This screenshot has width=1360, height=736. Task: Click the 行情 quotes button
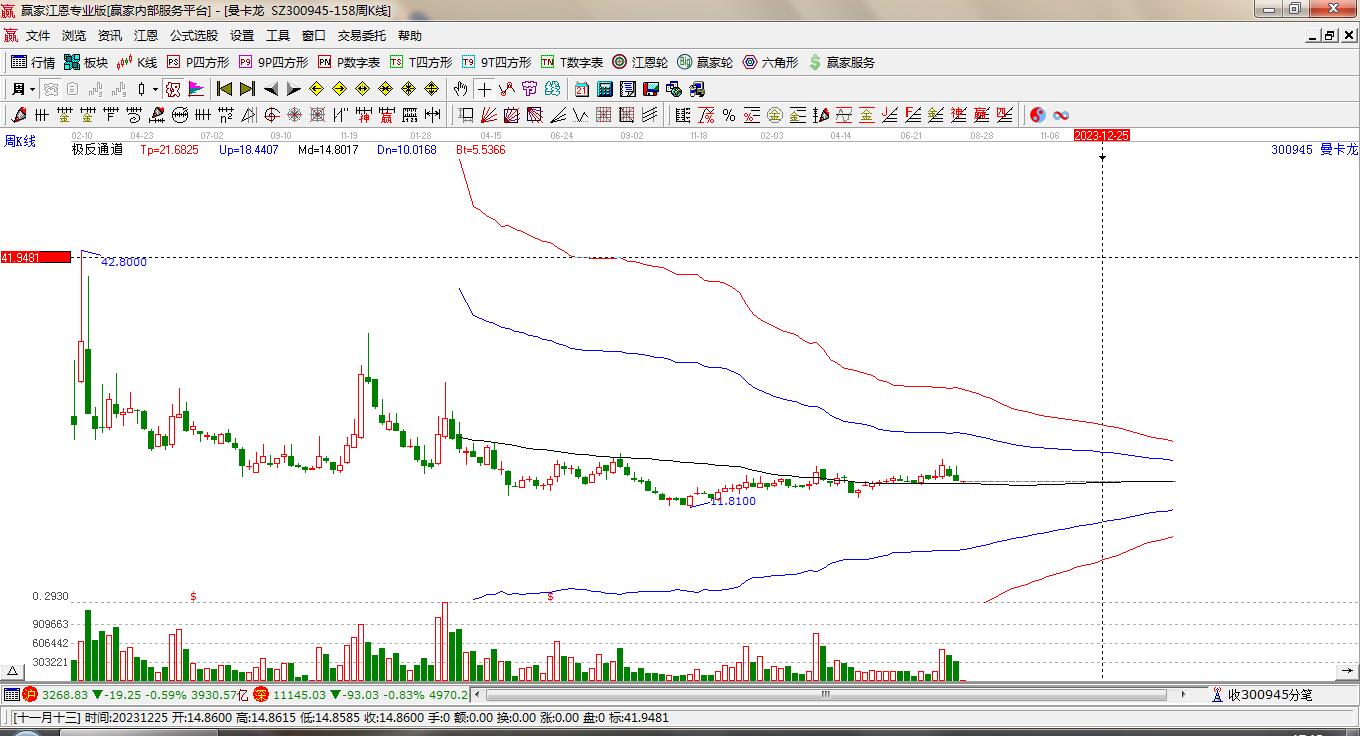tap(33, 62)
